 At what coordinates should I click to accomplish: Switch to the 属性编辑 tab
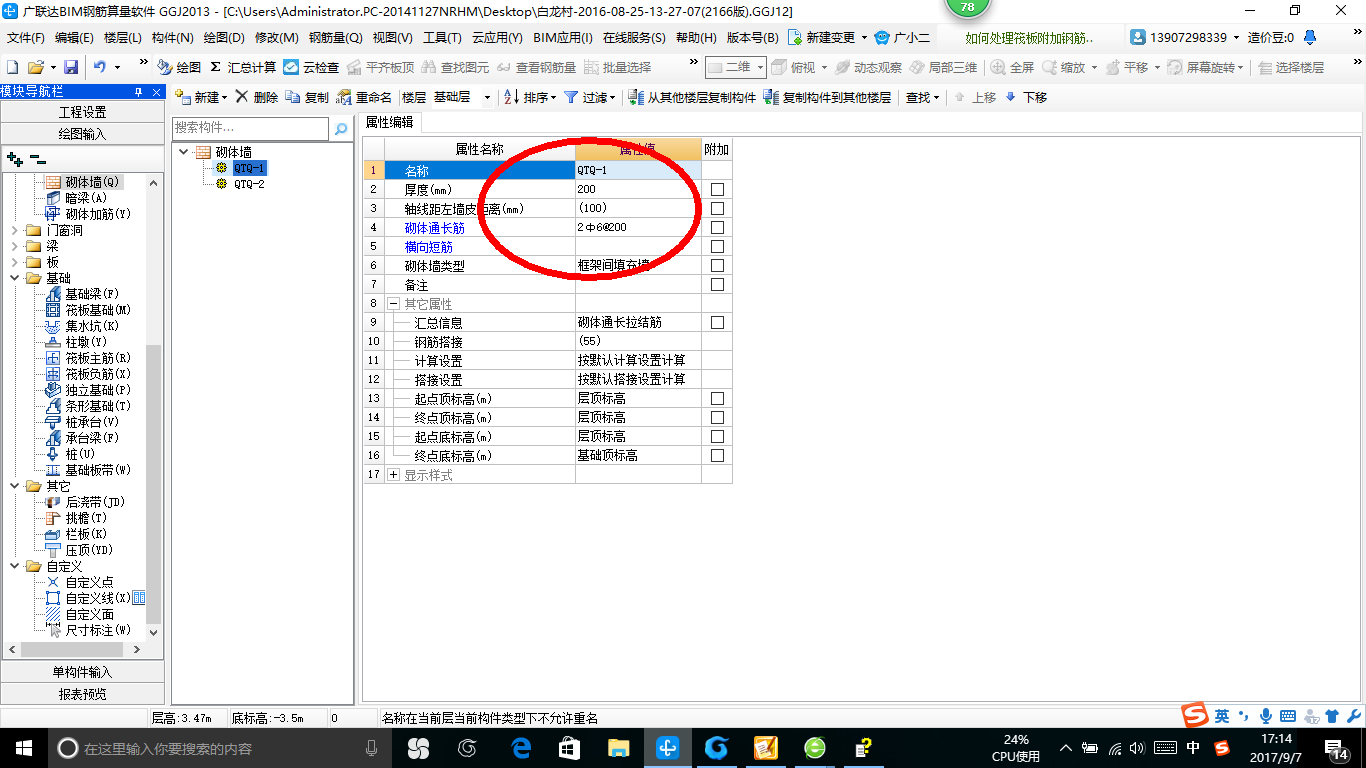point(390,122)
